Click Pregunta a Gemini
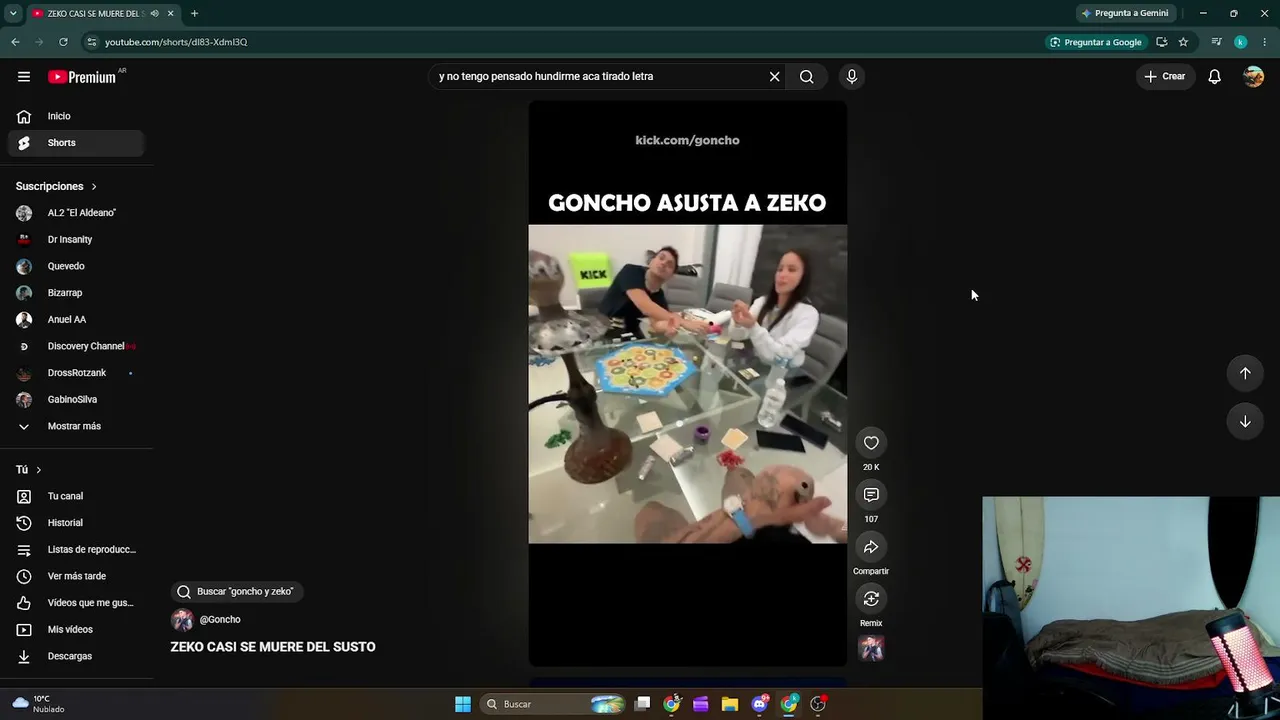 point(1124,13)
